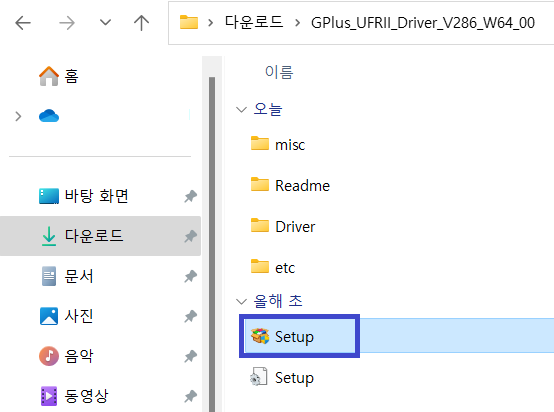Go forward with the right arrow

pyautogui.click(x=66, y=23)
